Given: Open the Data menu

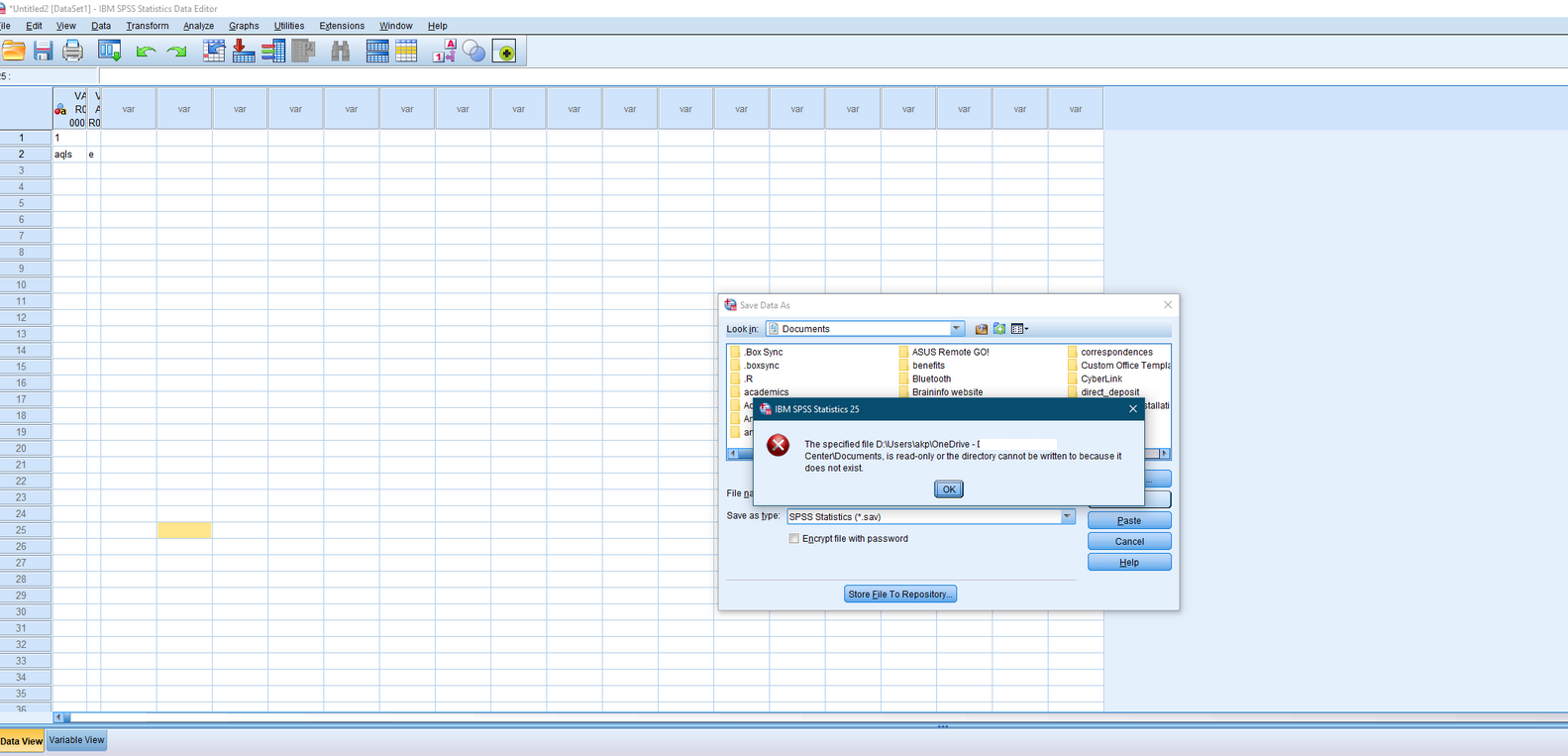Looking at the screenshot, I should (x=101, y=26).
